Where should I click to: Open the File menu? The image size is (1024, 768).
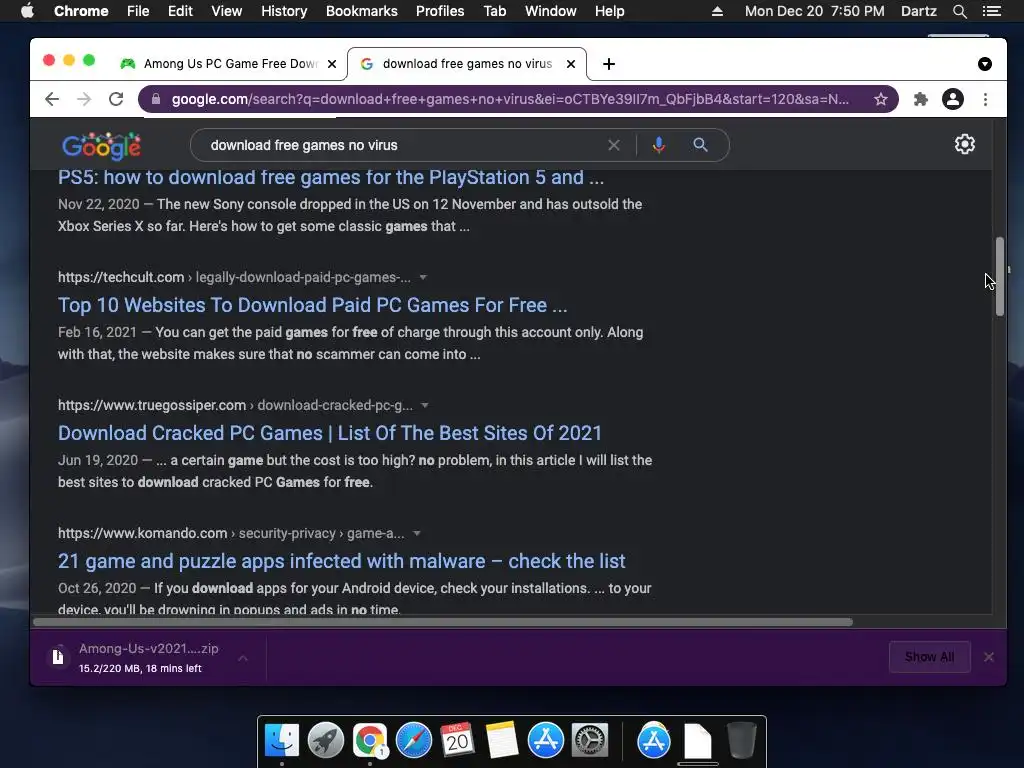[x=138, y=11]
